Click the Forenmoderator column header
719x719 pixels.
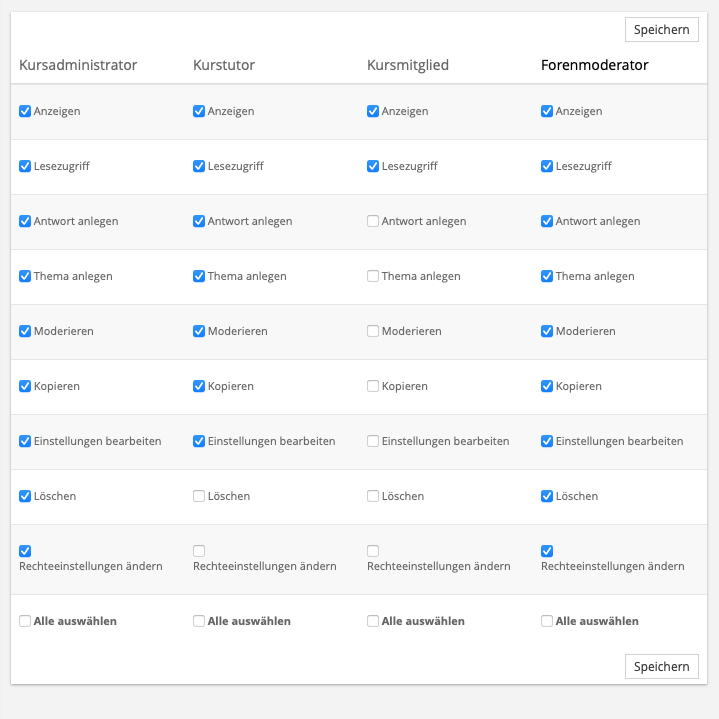pyautogui.click(x=594, y=65)
